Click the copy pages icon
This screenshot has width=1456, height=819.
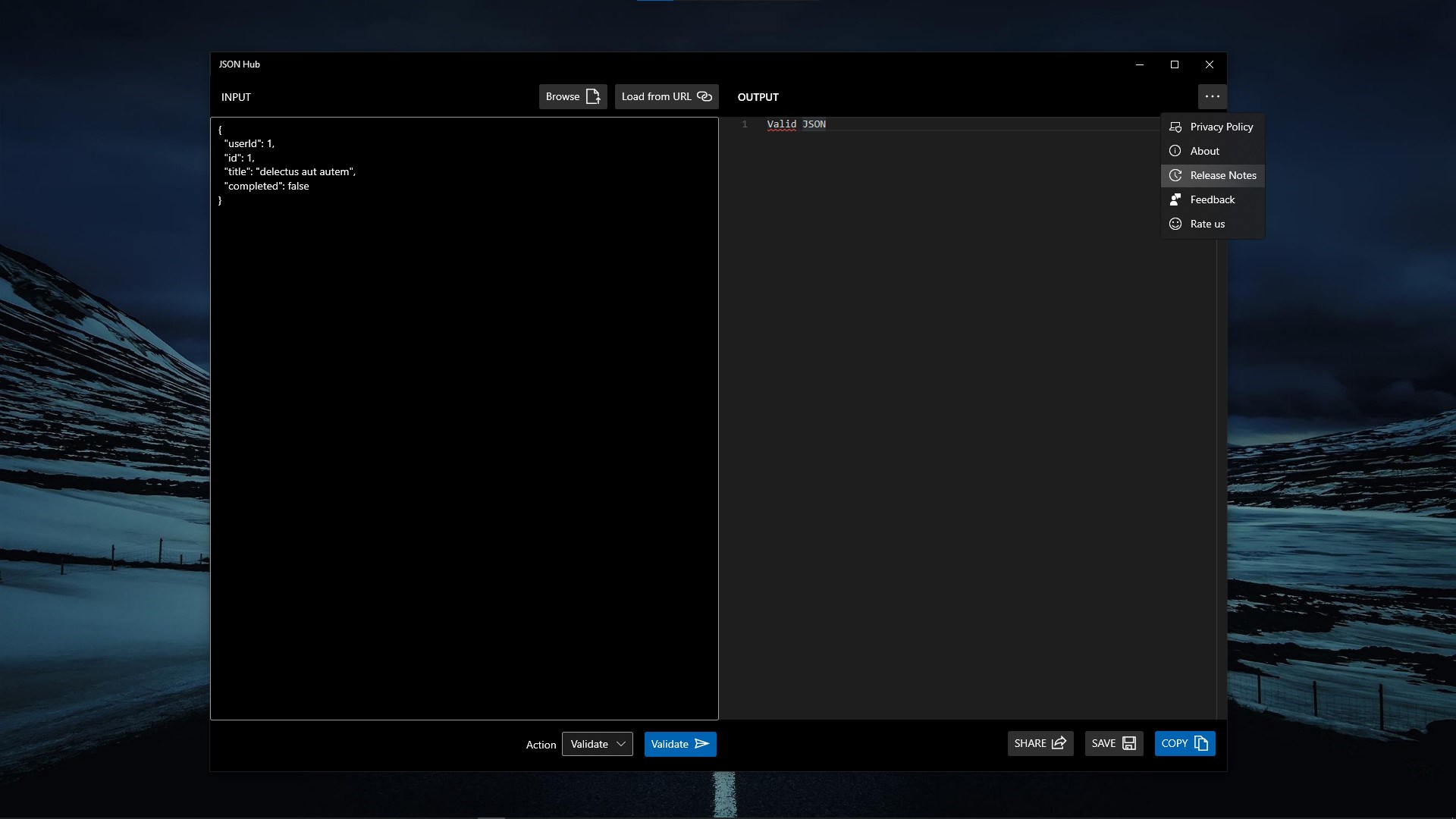pyautogui.click(x=1201, y=743)
